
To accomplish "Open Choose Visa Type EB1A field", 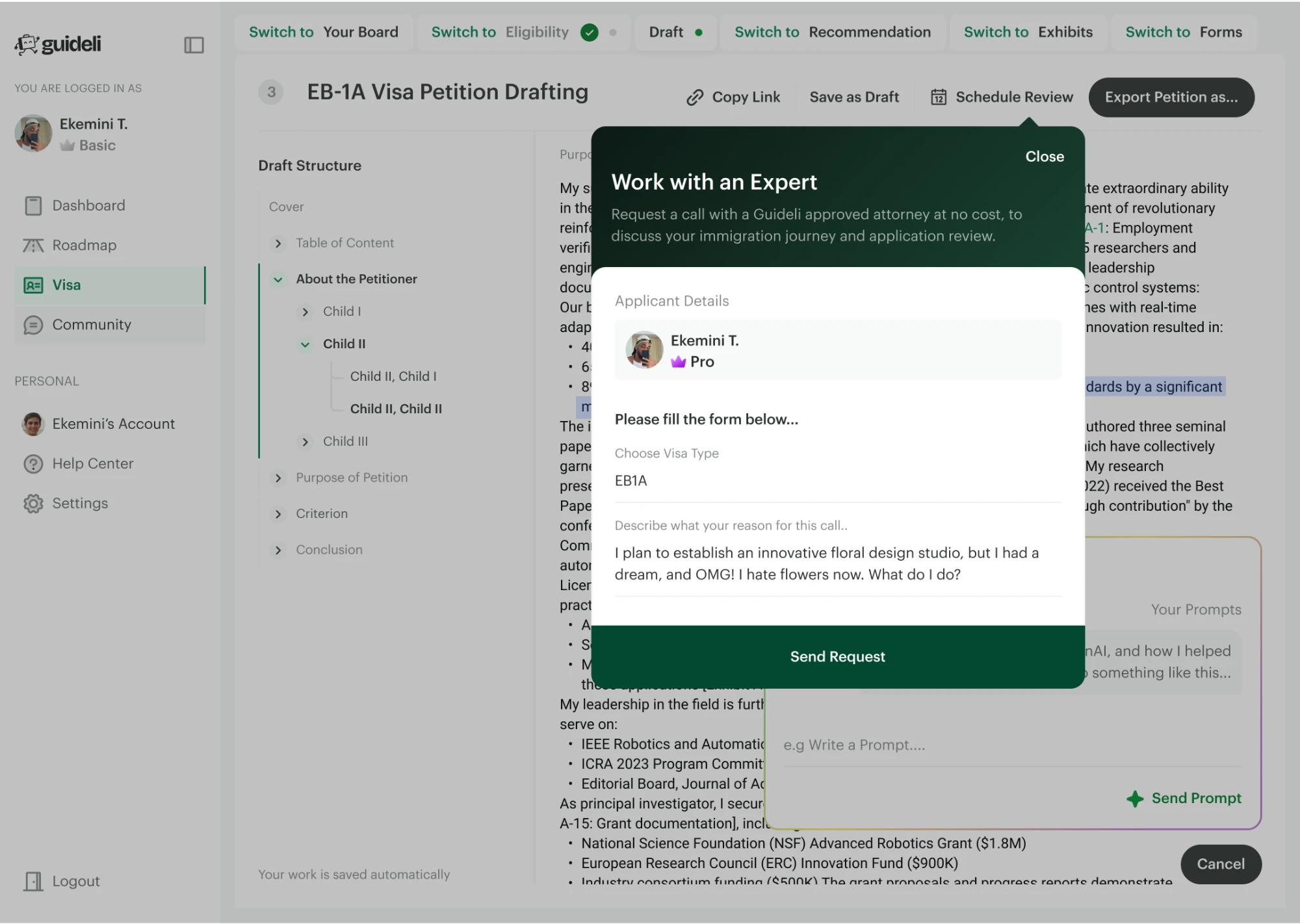I will click(838, 481).
